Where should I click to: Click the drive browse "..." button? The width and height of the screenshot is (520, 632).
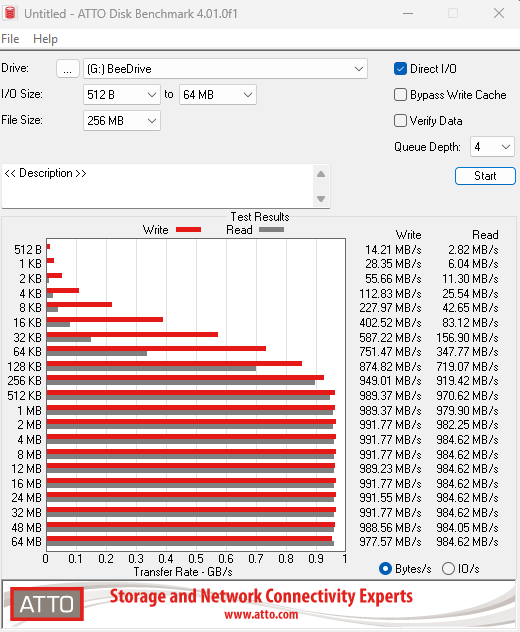coord(67,69)
